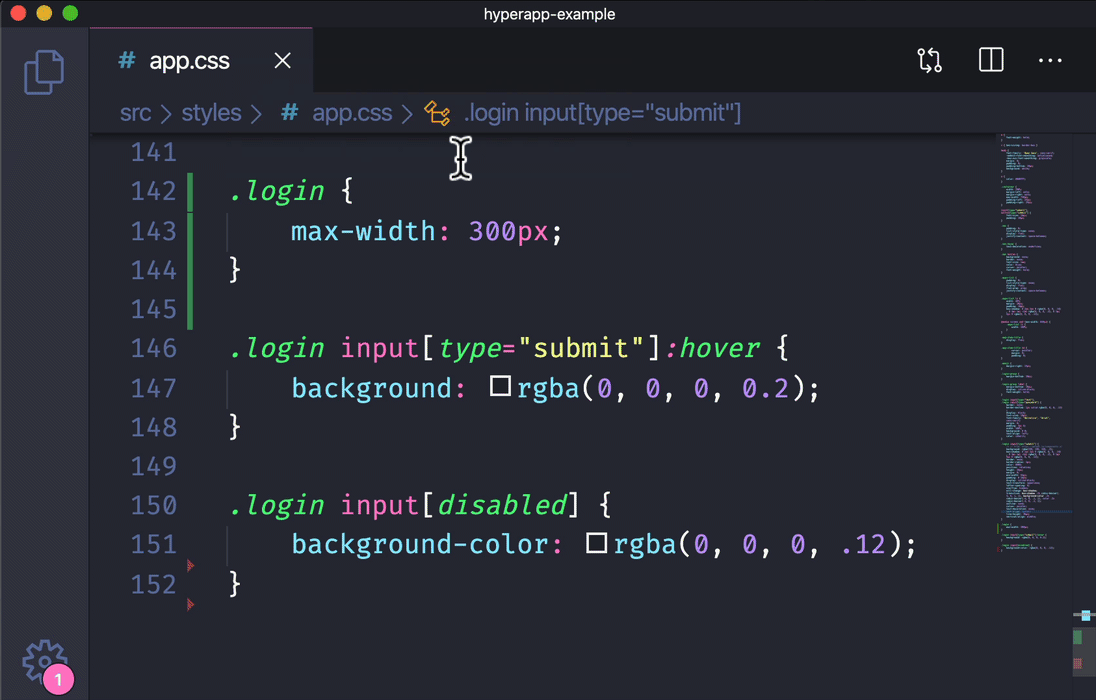Viewport: 1096px width, 700px height.
Task: Click the background-color property on line 151
Action: click(419, 544)
